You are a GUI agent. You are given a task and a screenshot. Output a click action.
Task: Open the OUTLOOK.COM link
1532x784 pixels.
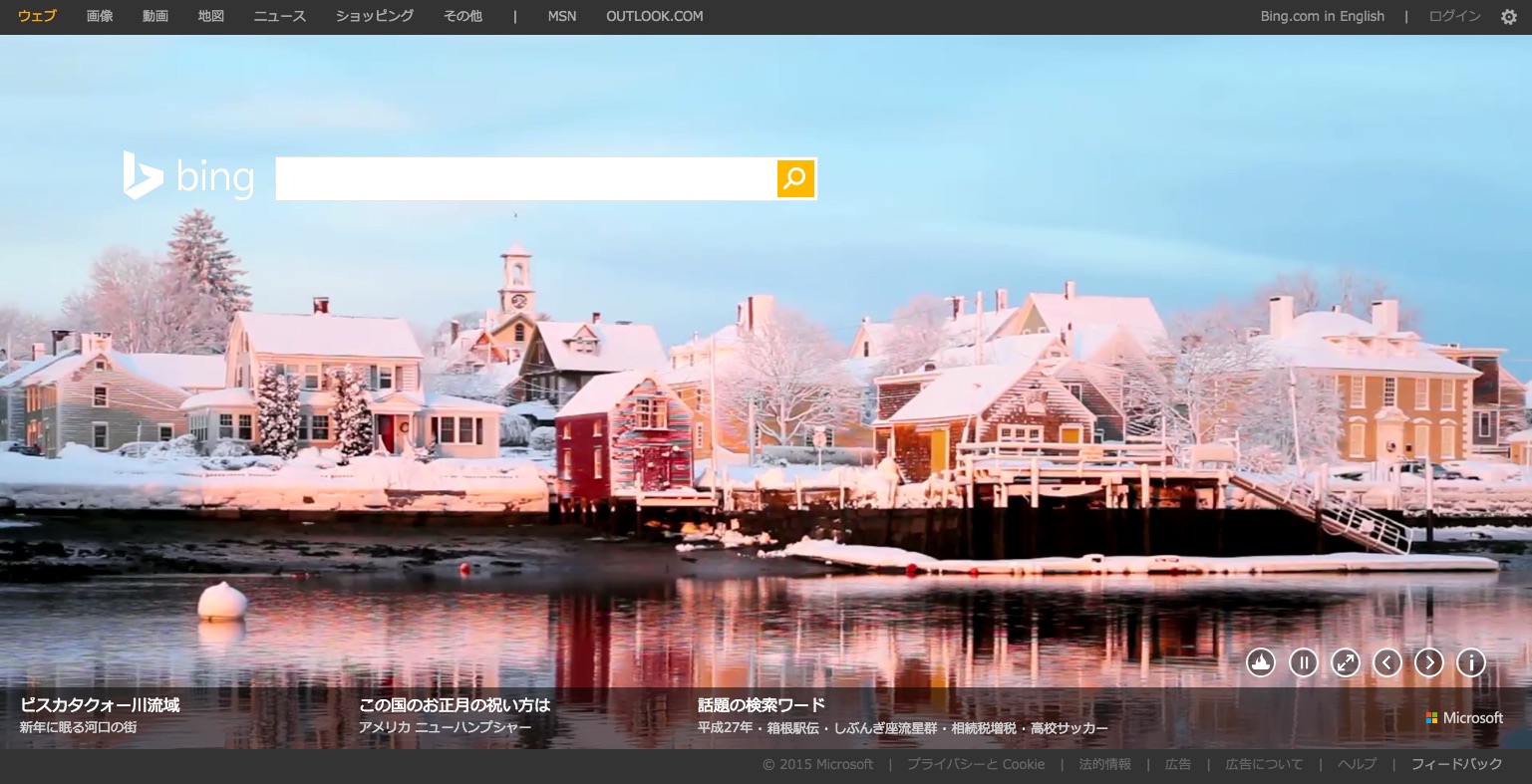(654, 16)
